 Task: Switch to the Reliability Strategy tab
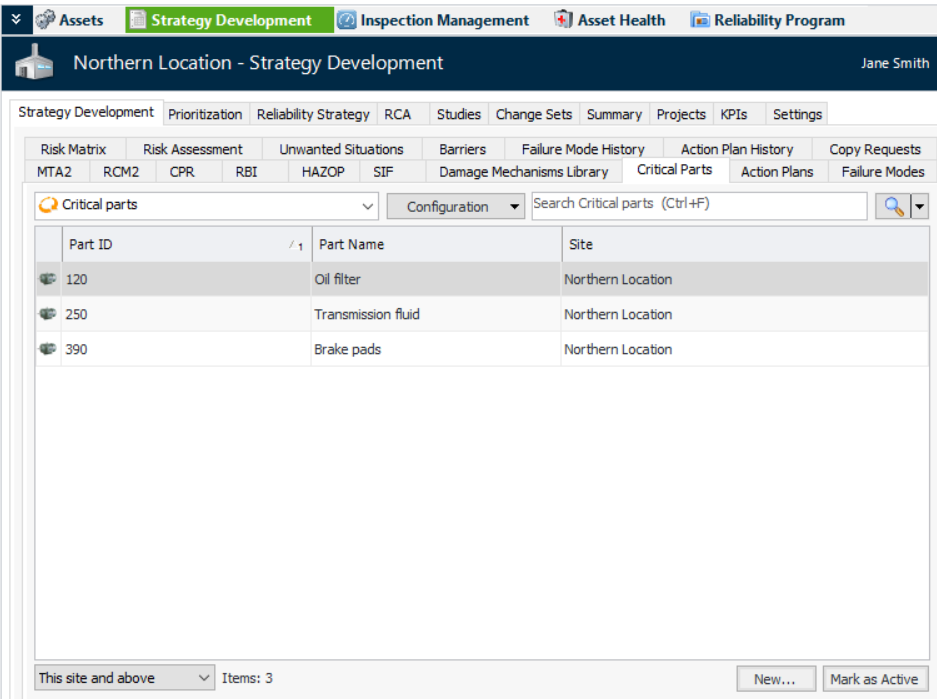tap(313, 114)
